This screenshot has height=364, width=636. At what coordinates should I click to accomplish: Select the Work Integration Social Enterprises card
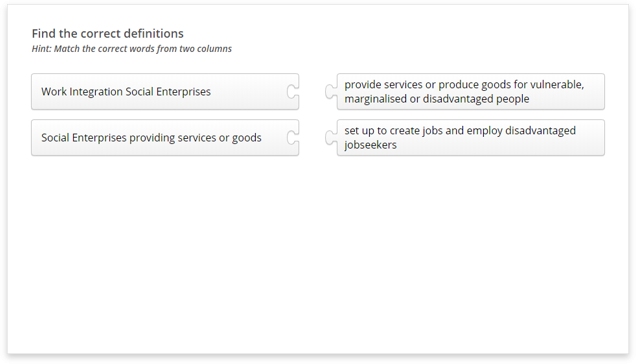165,92
